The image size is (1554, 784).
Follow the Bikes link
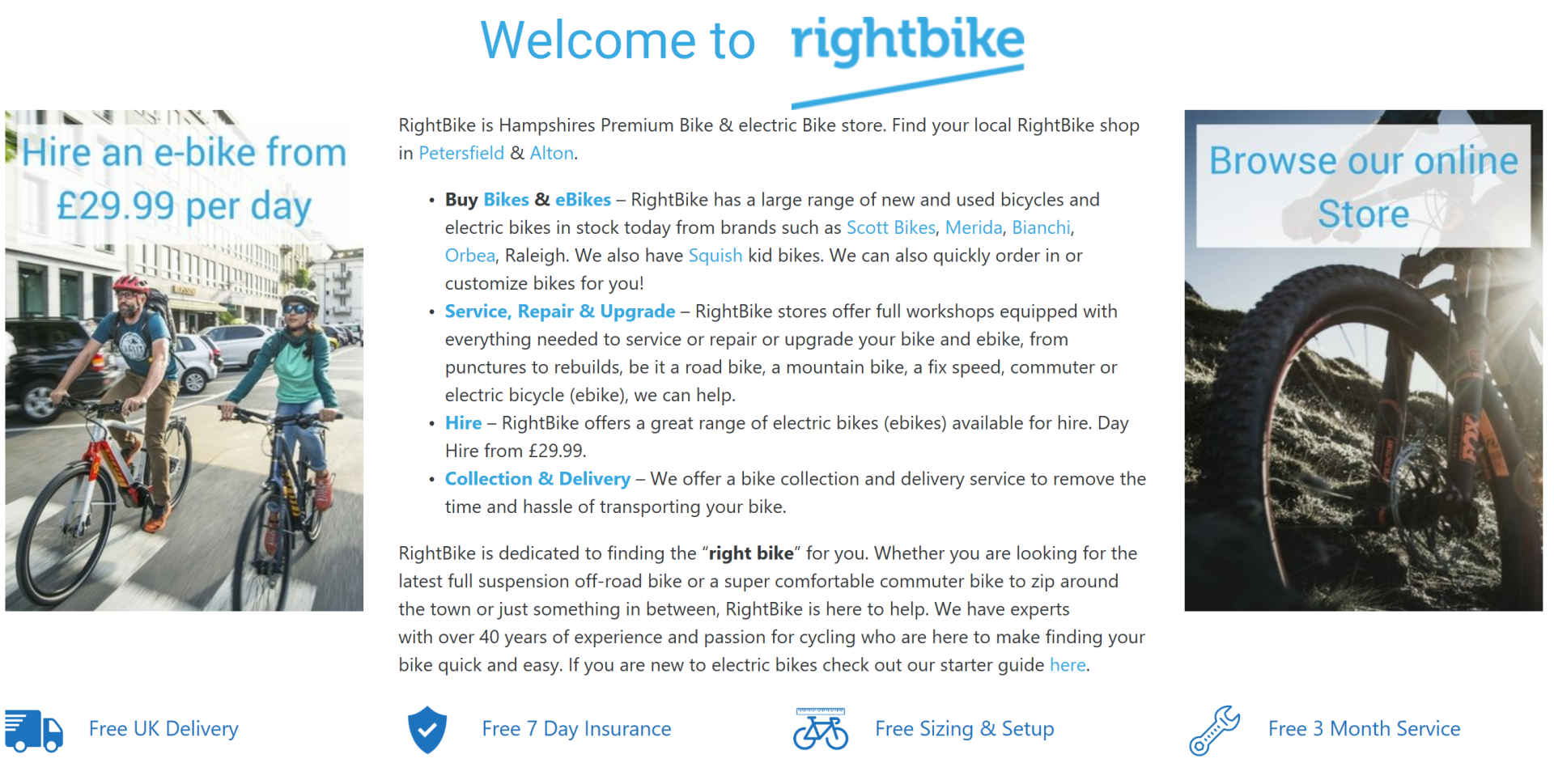tap(506, 200)
